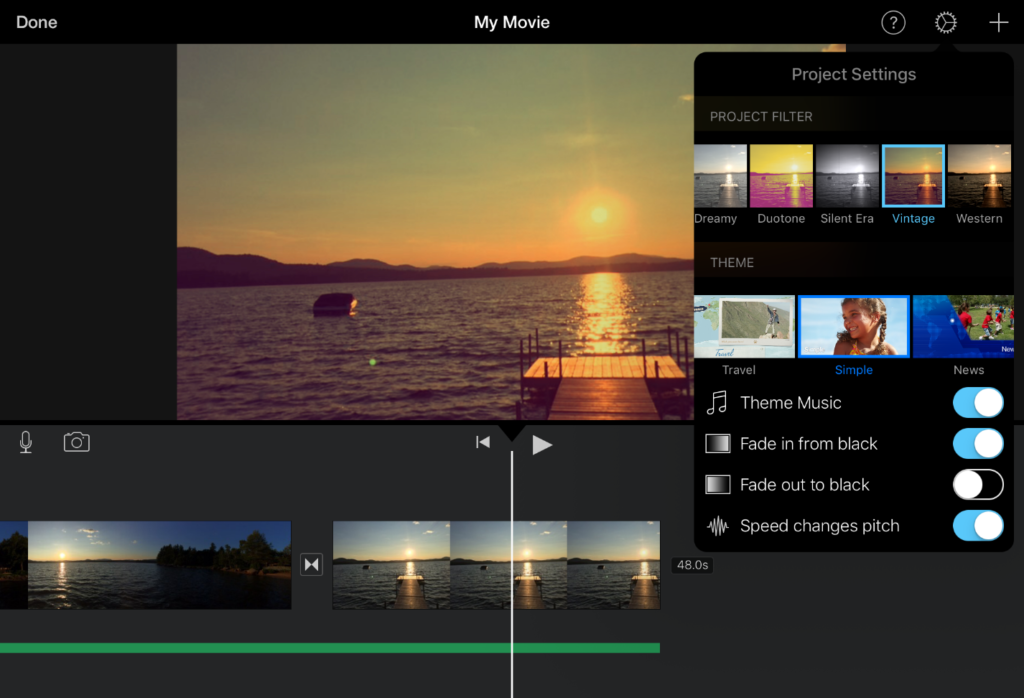Select the dock clip in the timeline
Screen dimensions: 1024x698
coord(496,565)
